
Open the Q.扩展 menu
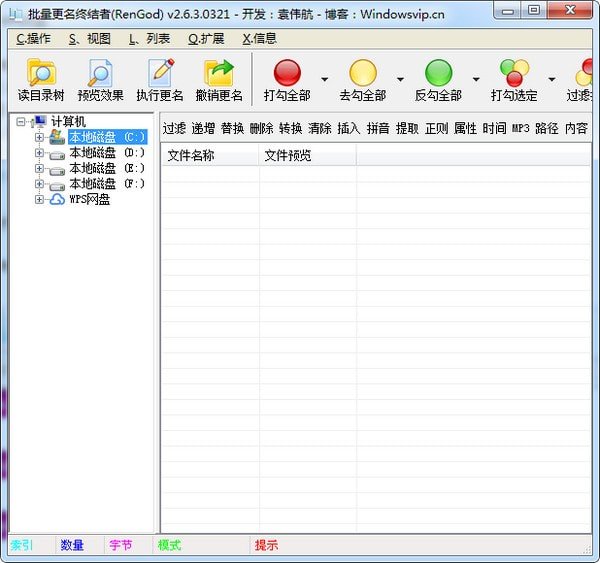point(206,39)
